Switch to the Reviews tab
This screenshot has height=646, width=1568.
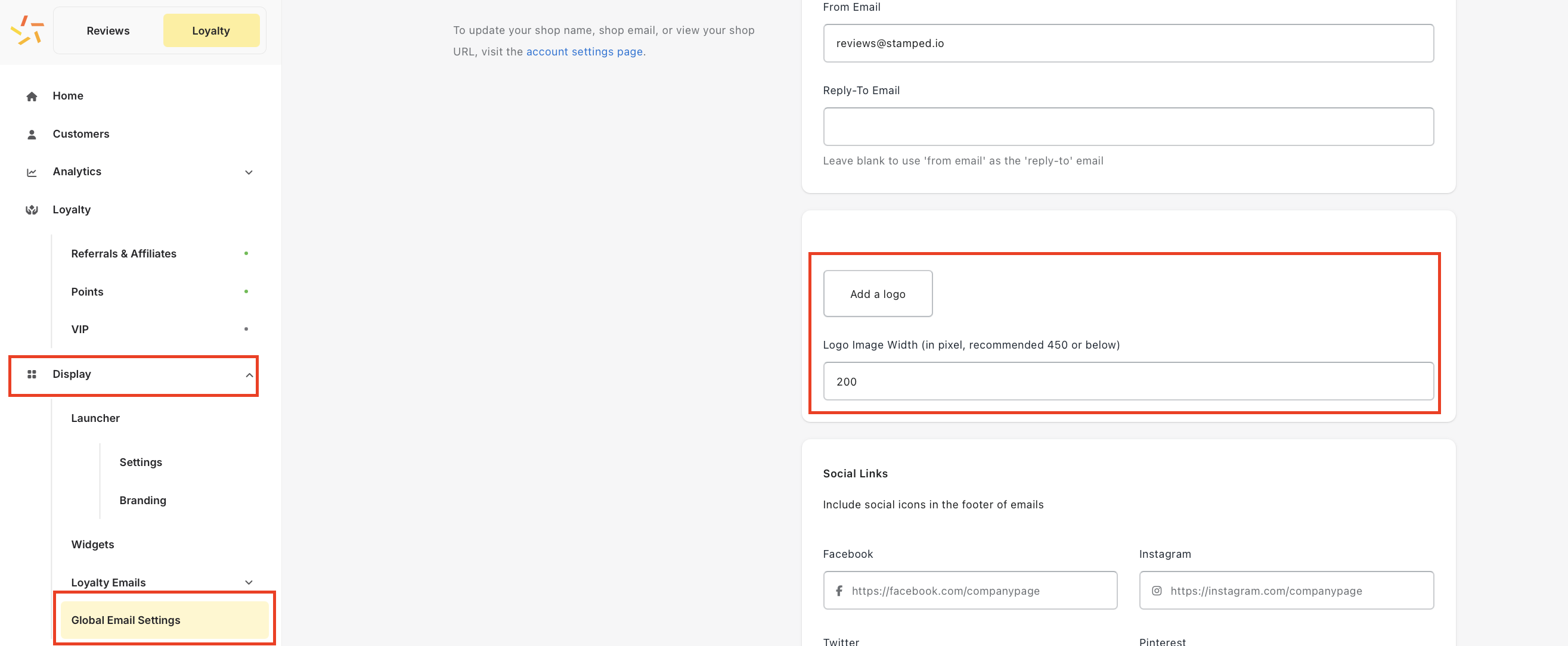[109, 30]
